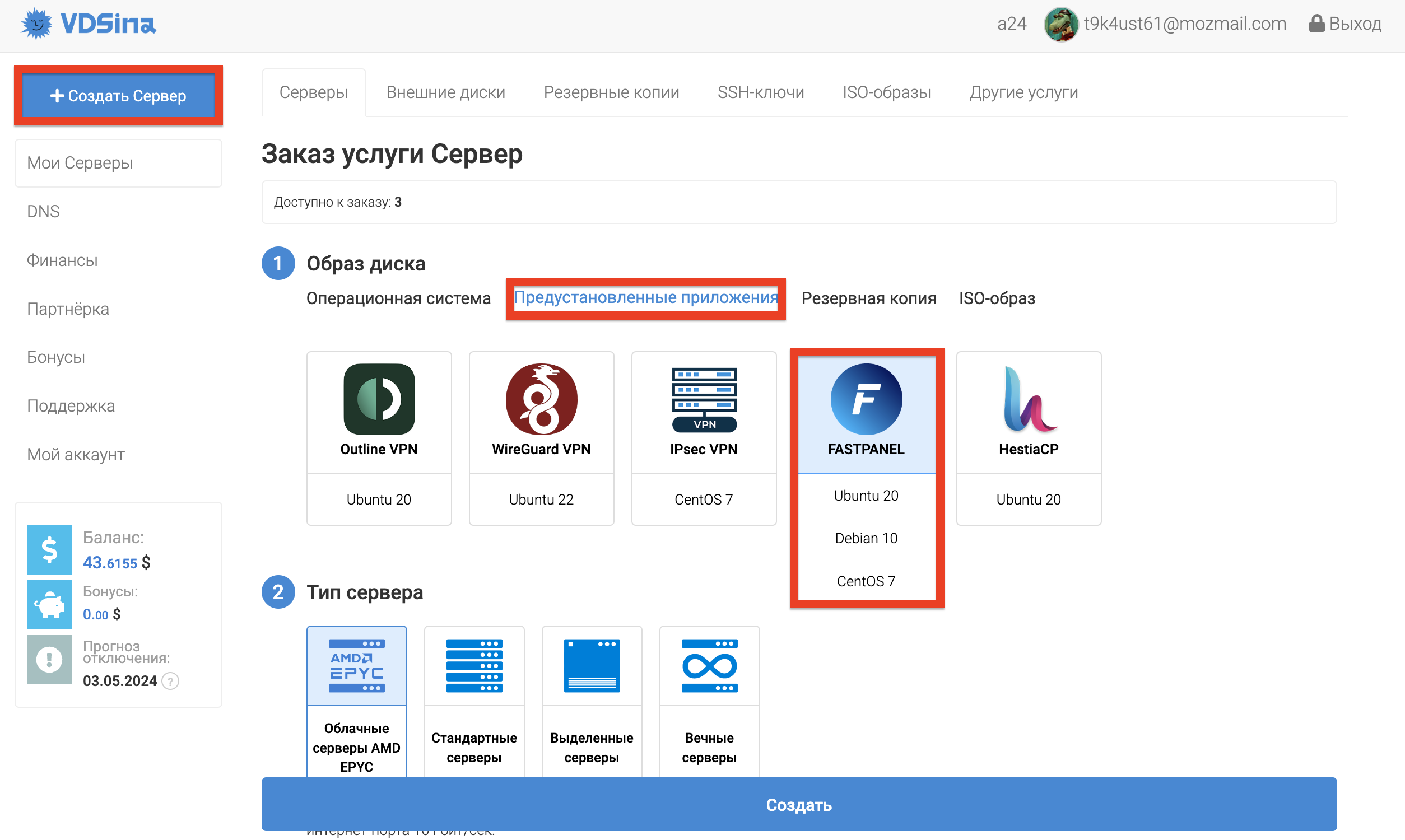Click the exclamation shutdown forecast icon
1405x840 pixels.
49,660
